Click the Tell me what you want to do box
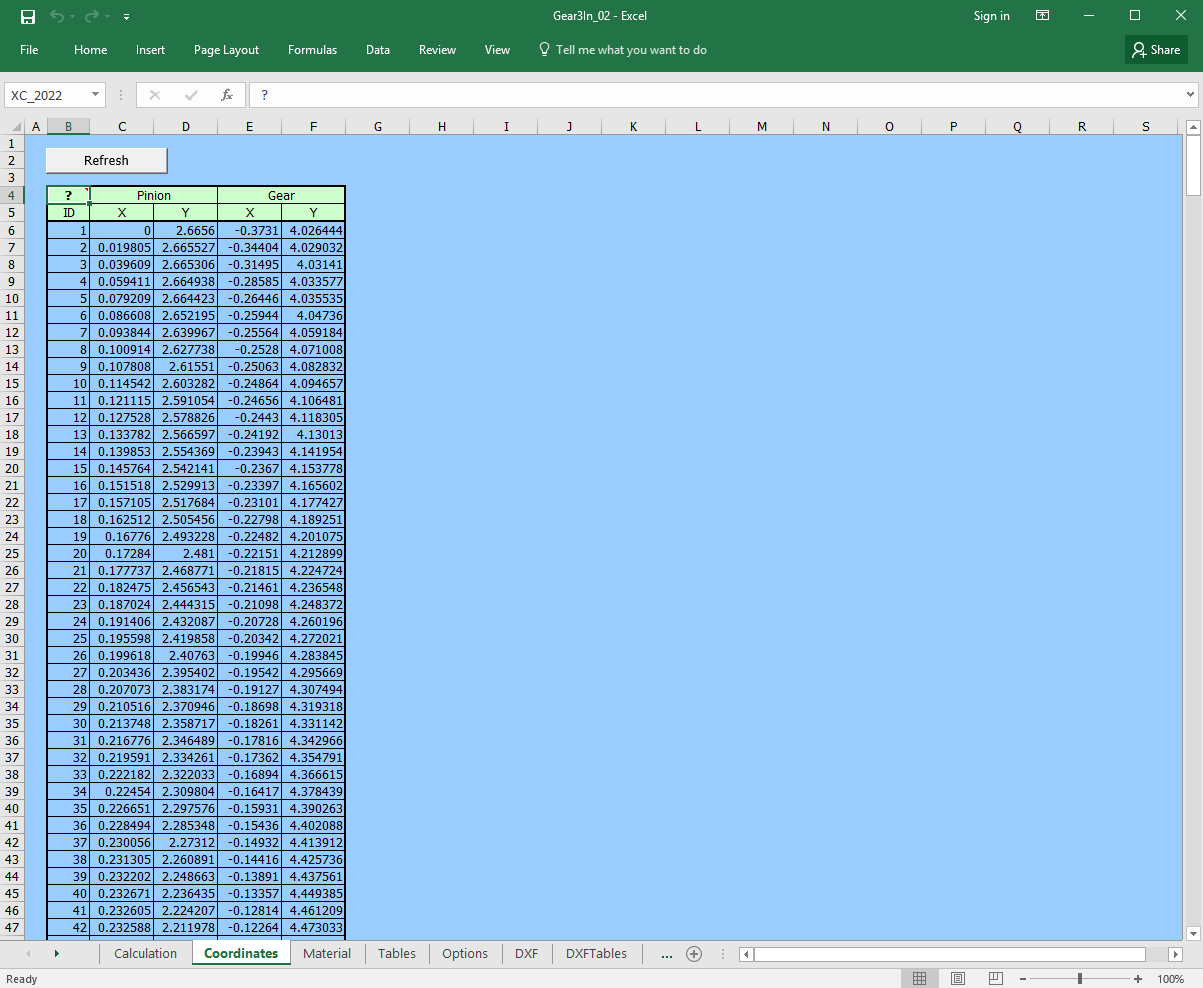The width and height of the screenshot is (1203, 988). tap(622, 50)
